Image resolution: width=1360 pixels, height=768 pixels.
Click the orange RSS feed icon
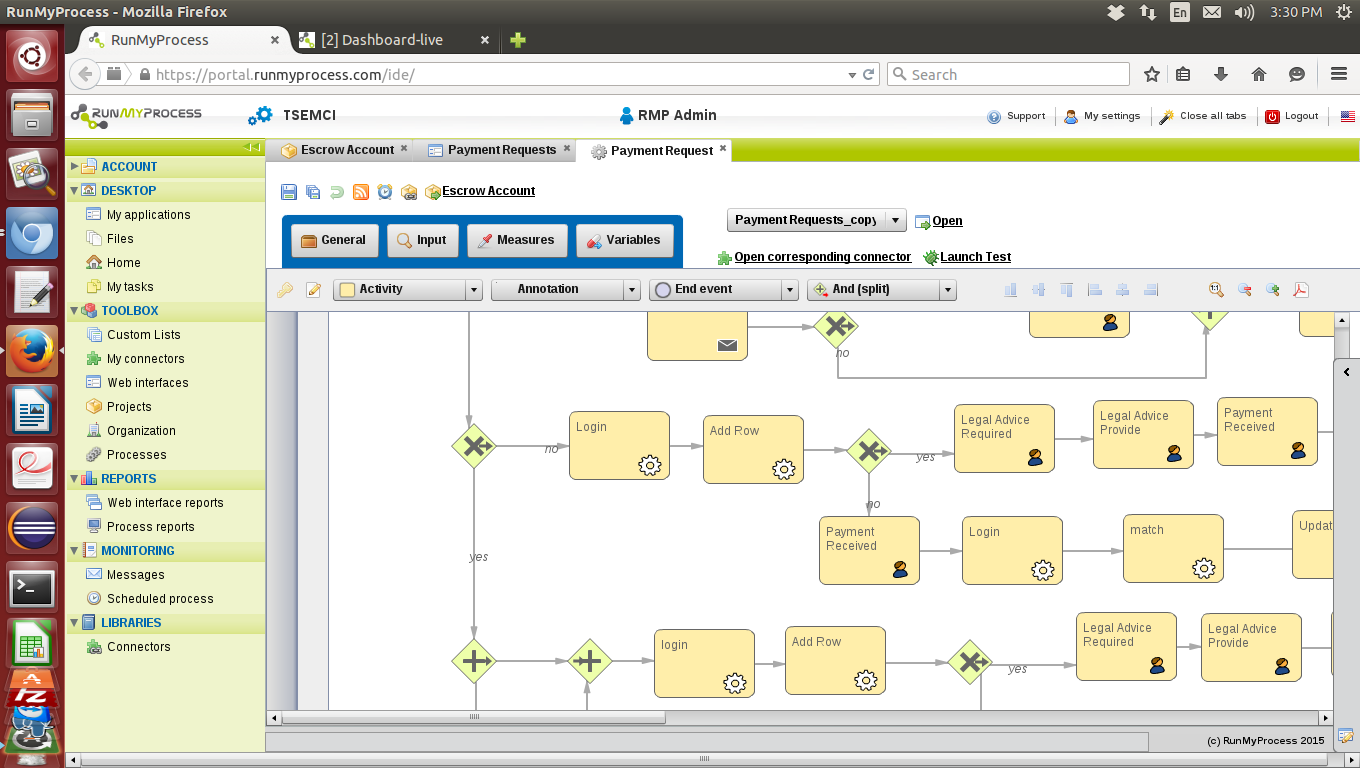point(360,192)
